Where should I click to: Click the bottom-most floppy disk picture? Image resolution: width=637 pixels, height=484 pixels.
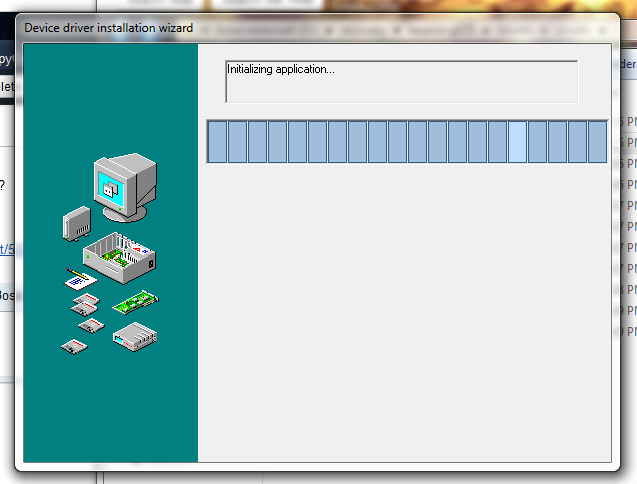point(74,346)
